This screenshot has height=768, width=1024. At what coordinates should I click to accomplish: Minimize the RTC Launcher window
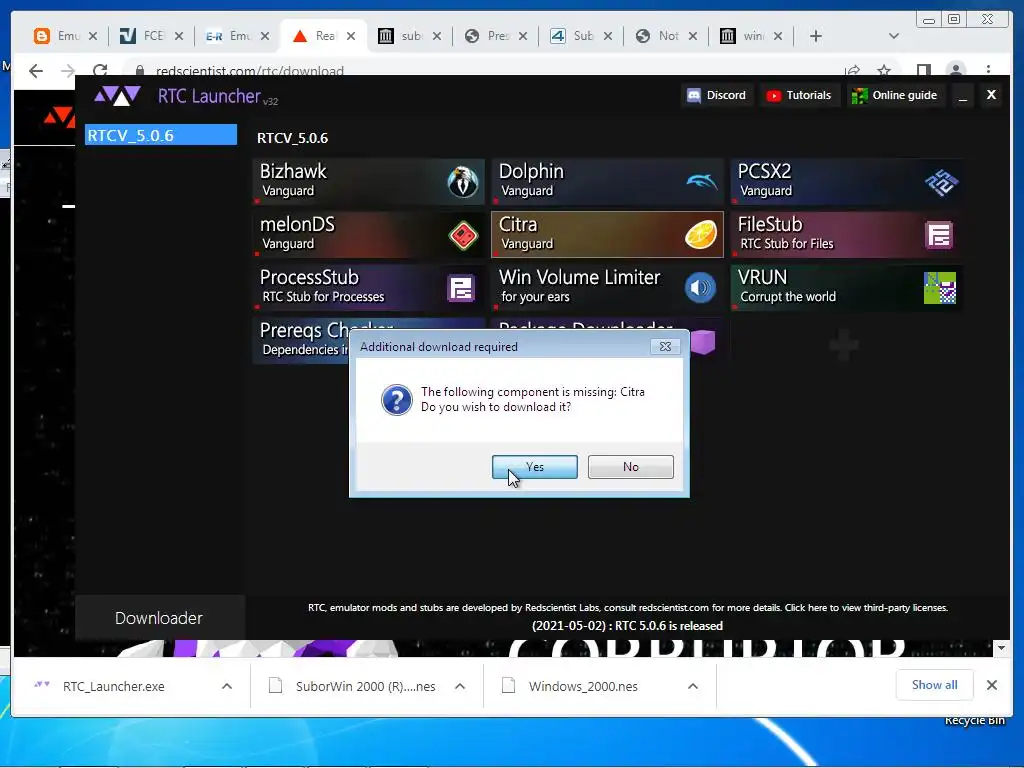(x=963, y=96)
